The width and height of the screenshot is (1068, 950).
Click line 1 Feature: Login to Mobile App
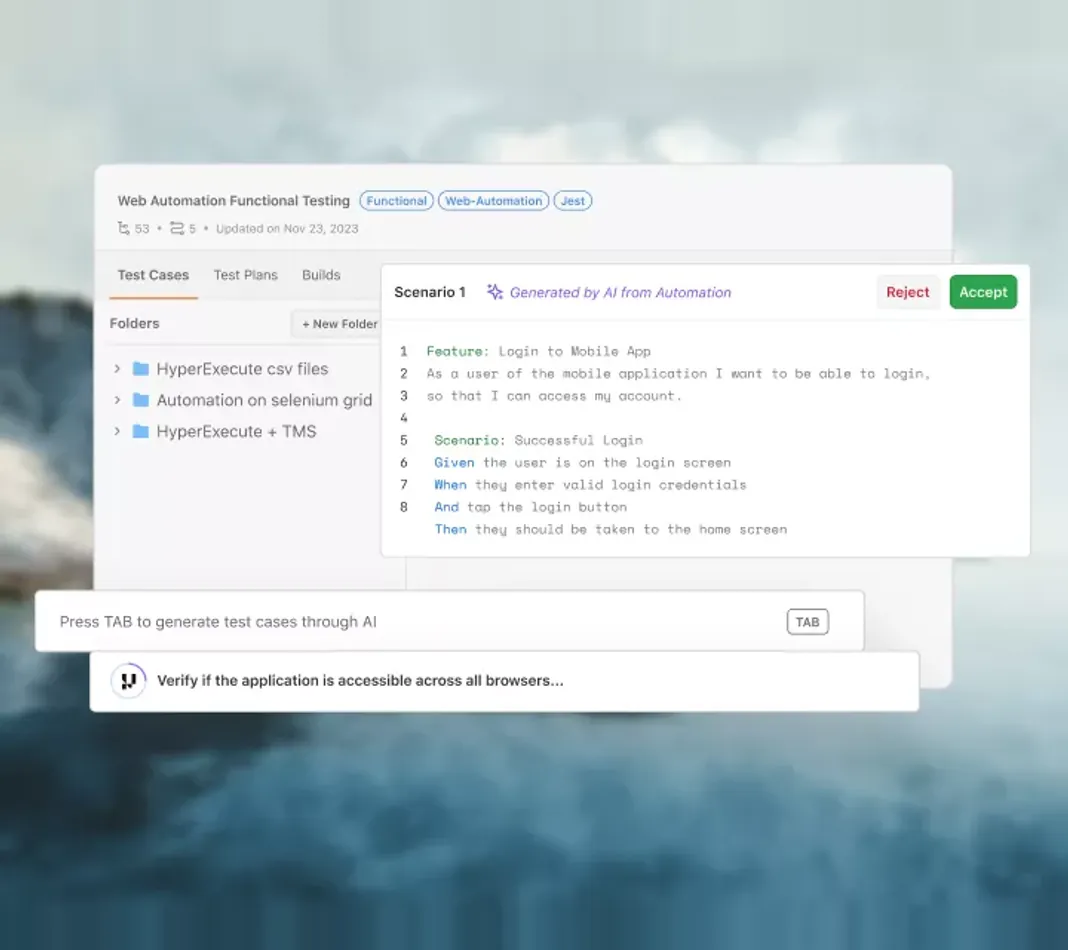coord(538,351)
